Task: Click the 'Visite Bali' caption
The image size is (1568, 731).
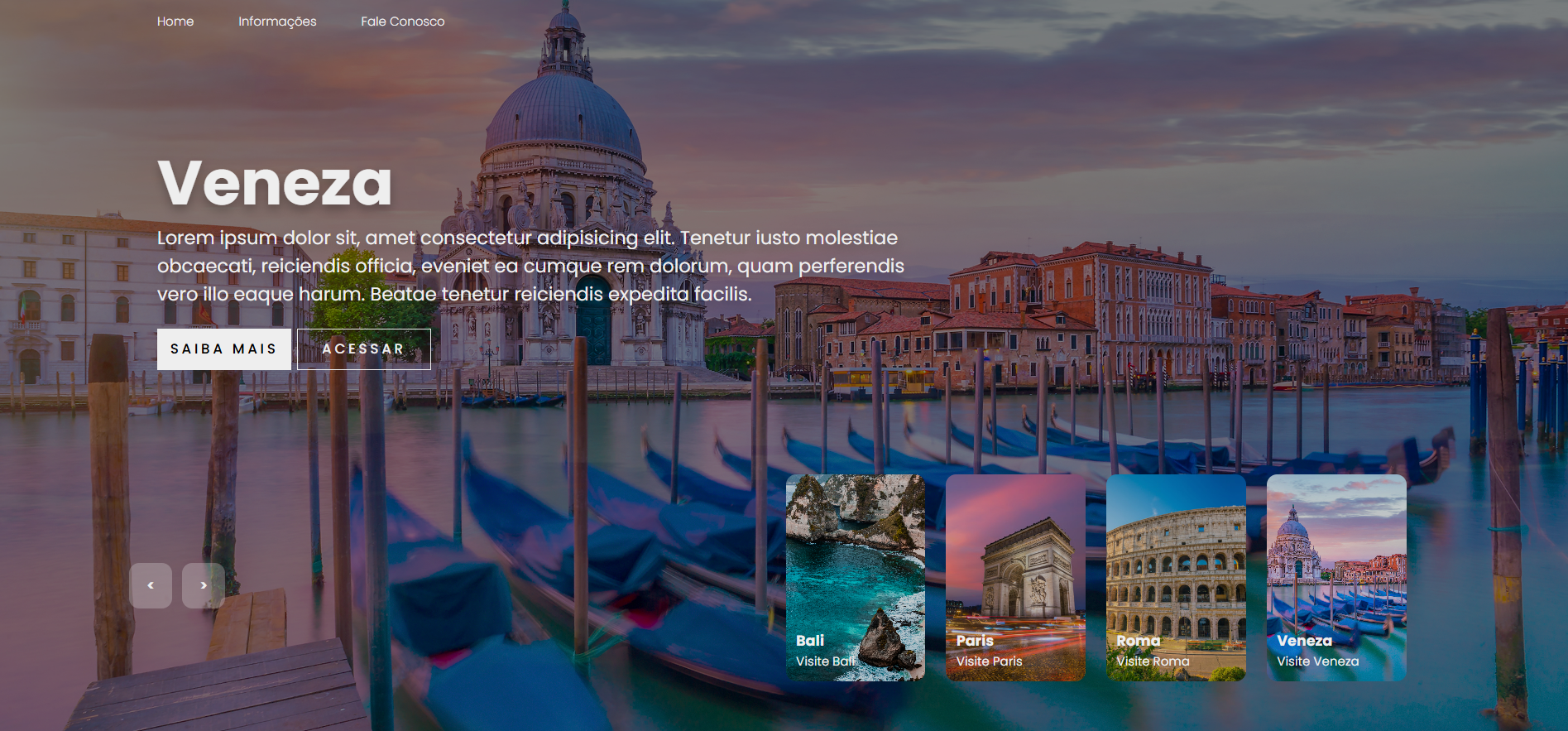Action: 825,661
